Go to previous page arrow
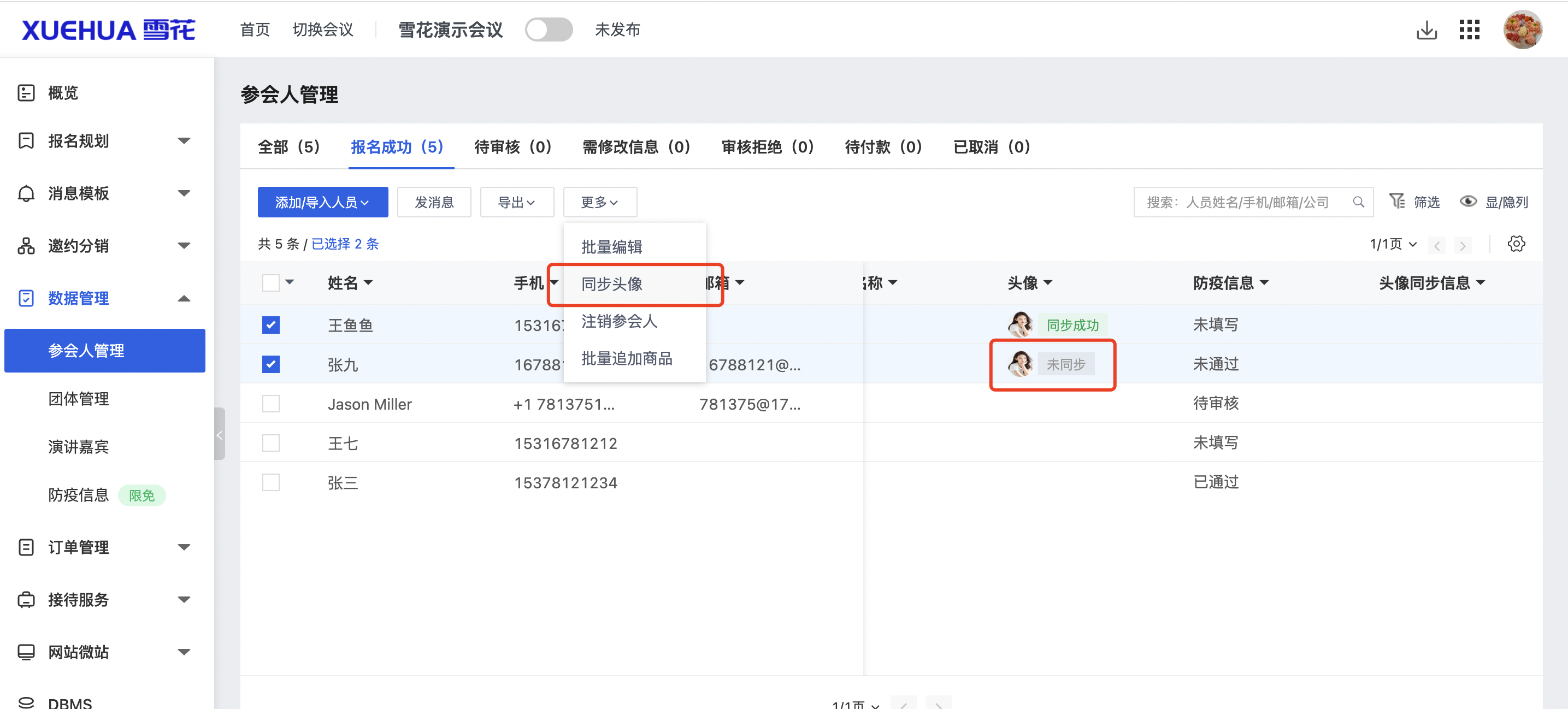 pos(1437,245)
